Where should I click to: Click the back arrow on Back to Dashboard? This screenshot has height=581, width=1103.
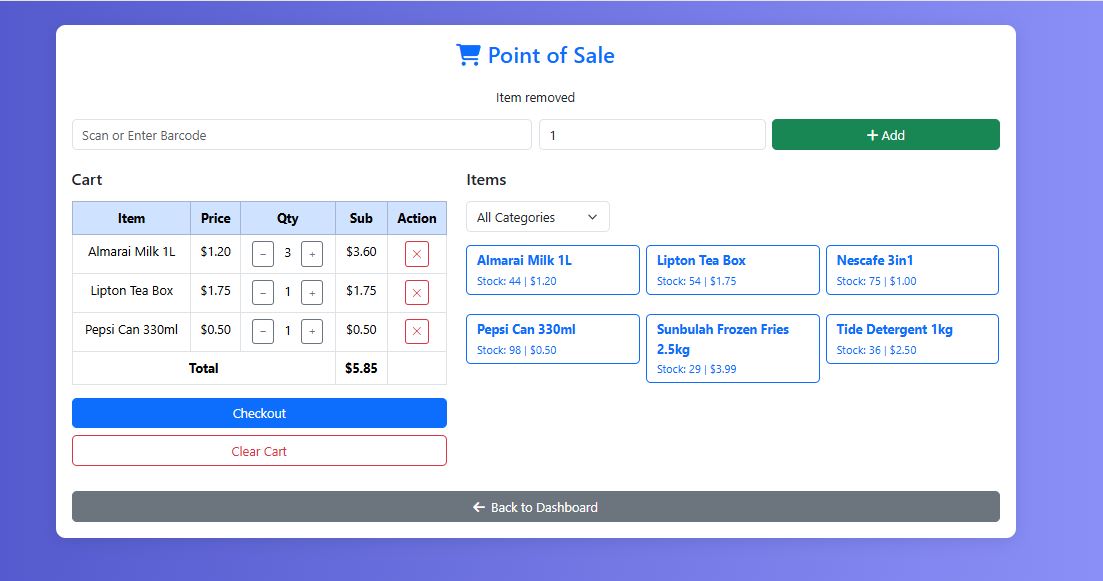click(x=478, y=507)
